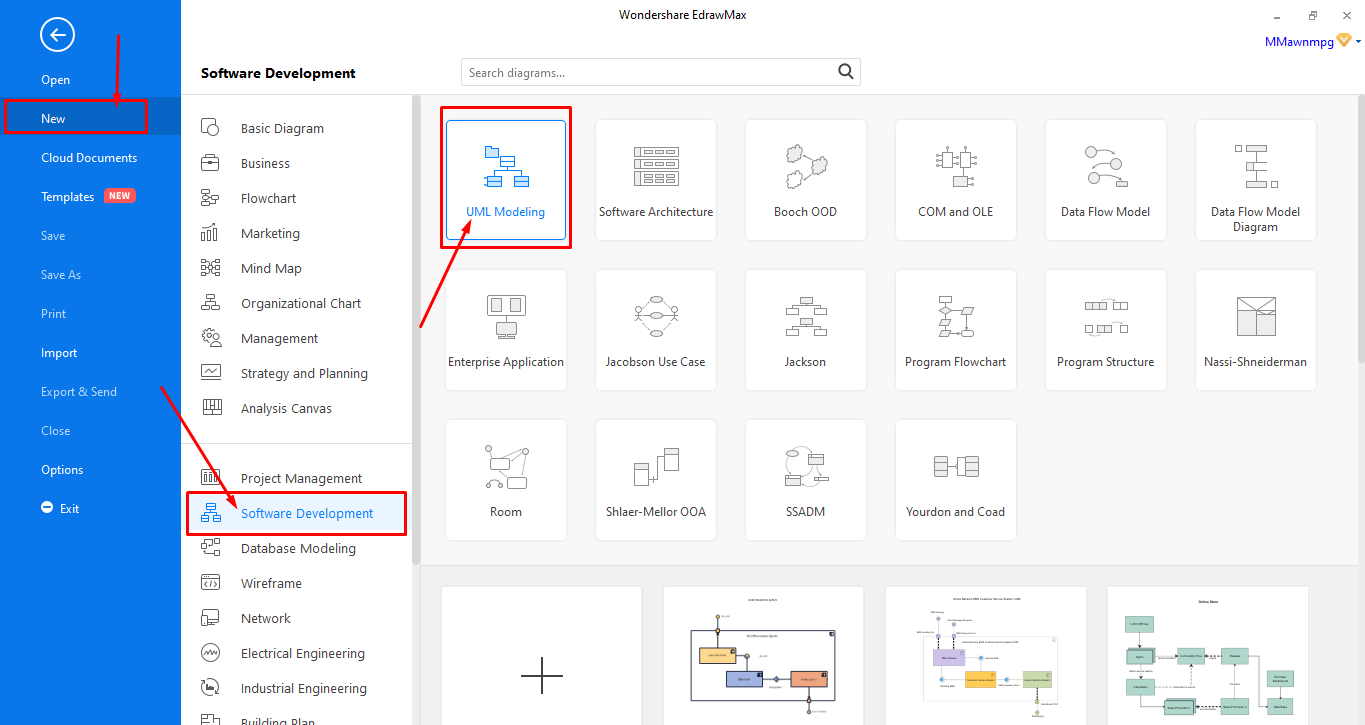Click the Organizational Chart category icon
The height and width of the screenshot is (725, 1365).
[x=210, y=303]
